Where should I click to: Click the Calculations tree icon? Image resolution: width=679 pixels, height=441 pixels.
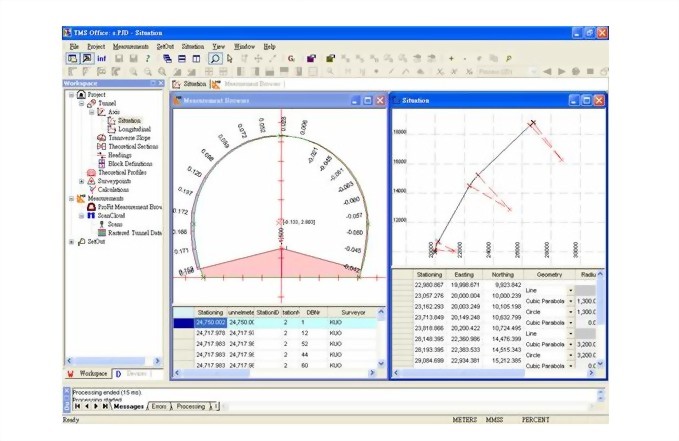pos(91,190)
